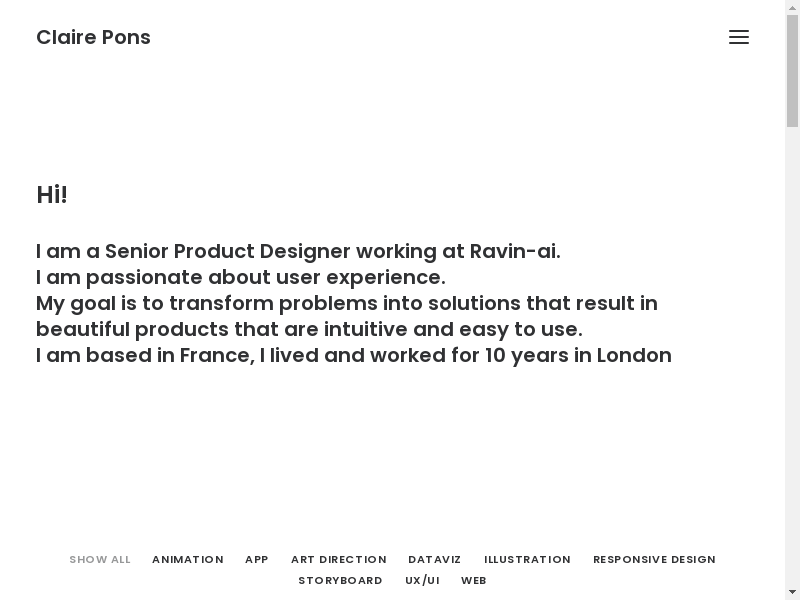Screen dimensions: 800x600
Task: Show Storyboard projects
Action: tap(340, 580)
